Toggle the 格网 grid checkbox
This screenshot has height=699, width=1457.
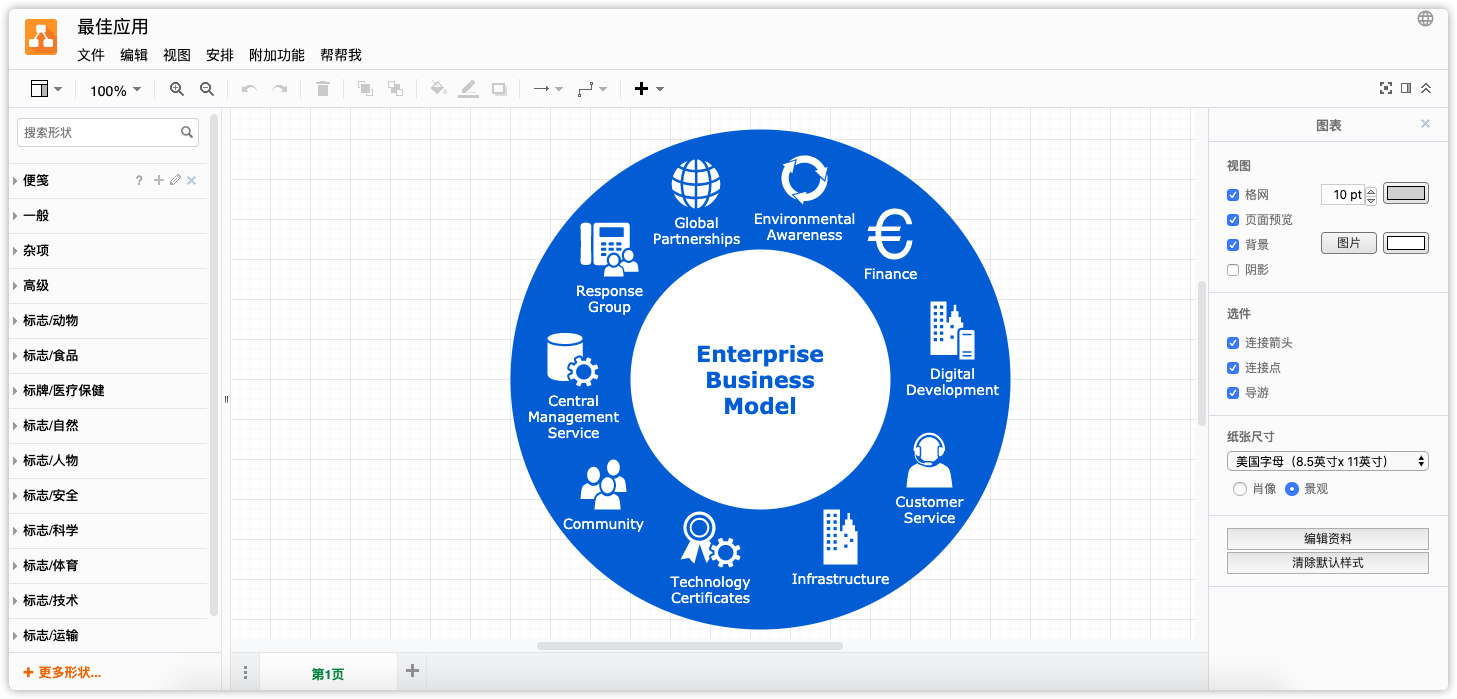(1233, 195)
